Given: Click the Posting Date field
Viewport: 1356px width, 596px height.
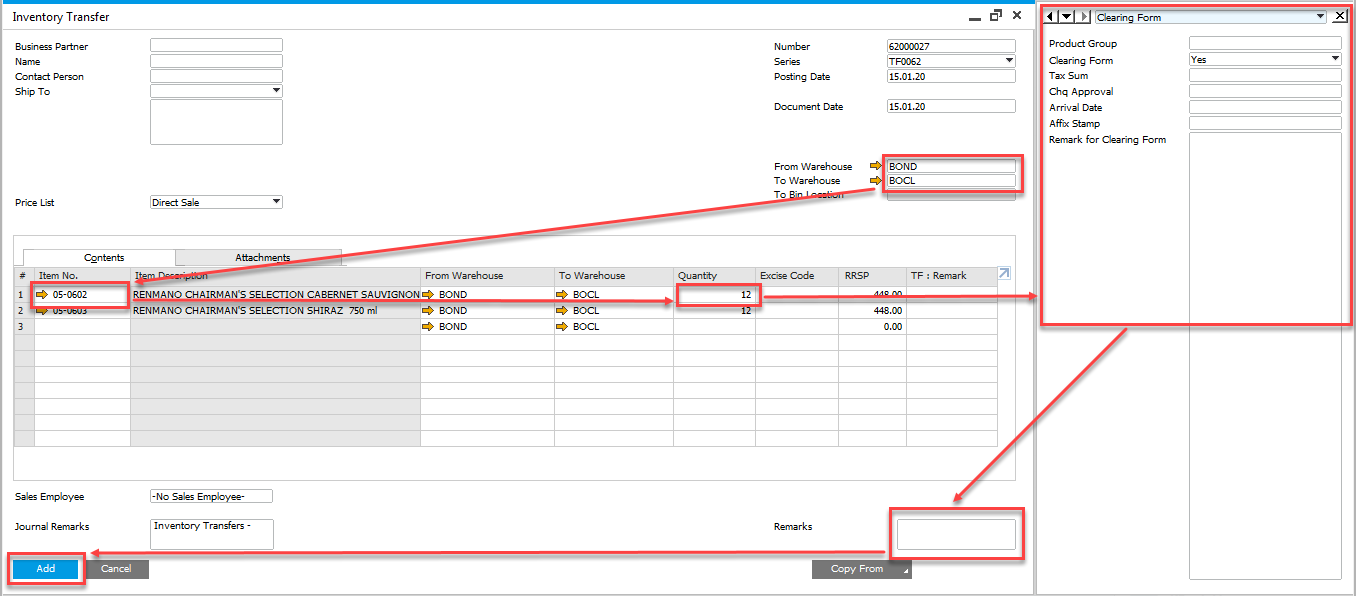Looking at the screenshot, I should [x=951, y=76].
